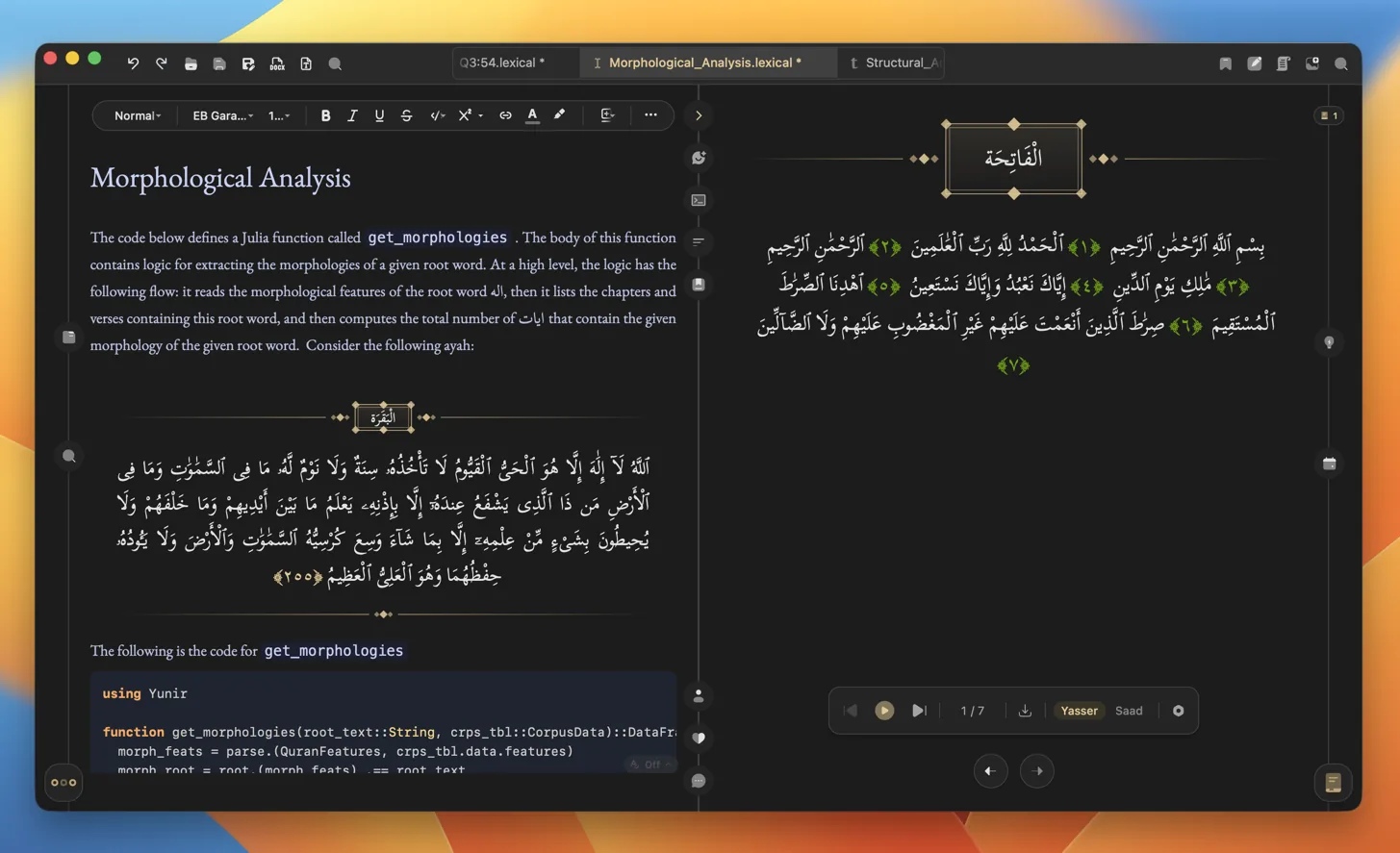Viewport: 1400px width, 853px height.
Task: Insert a link from the formatting toolbar
Action: pos(505,115)
